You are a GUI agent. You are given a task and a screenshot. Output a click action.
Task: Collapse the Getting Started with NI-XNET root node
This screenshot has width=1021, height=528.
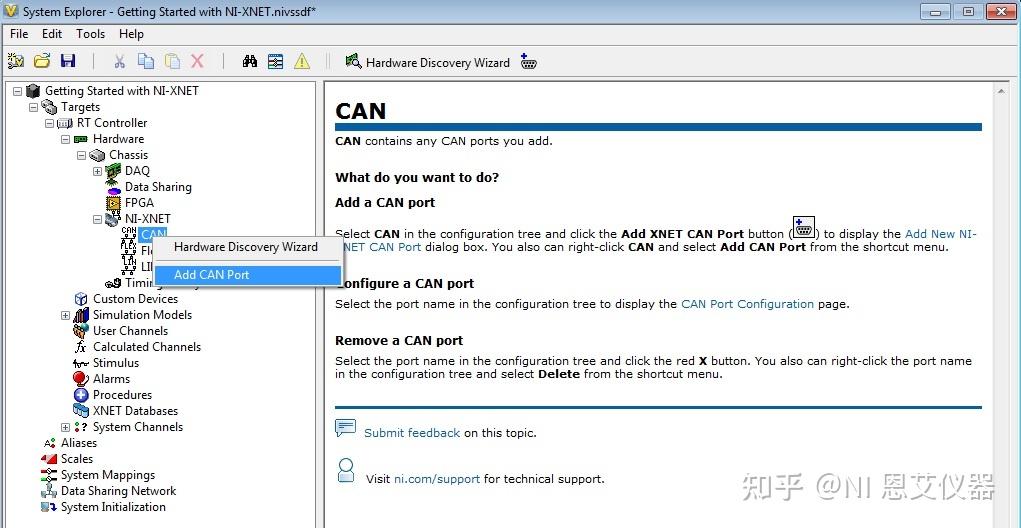pos(18,91)
